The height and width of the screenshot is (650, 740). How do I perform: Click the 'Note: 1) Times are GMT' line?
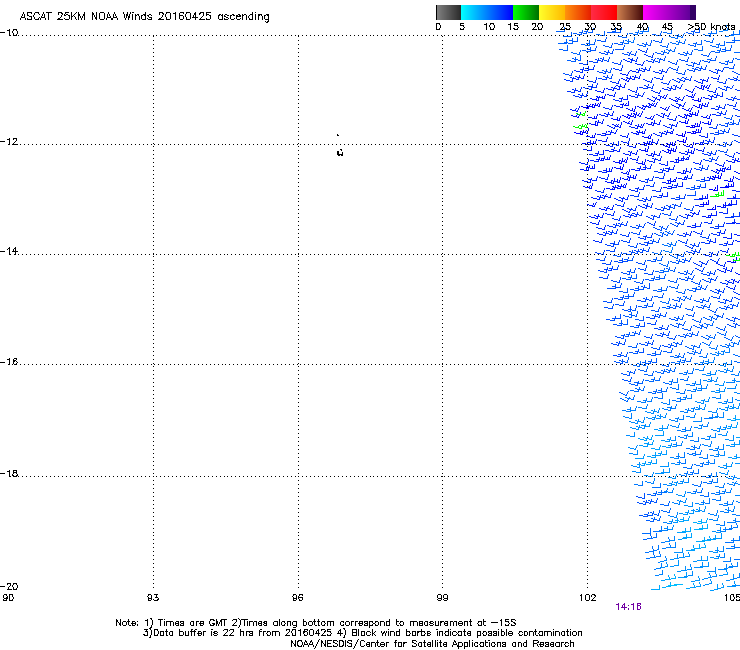pyautogui.click(x=315, y=623)
